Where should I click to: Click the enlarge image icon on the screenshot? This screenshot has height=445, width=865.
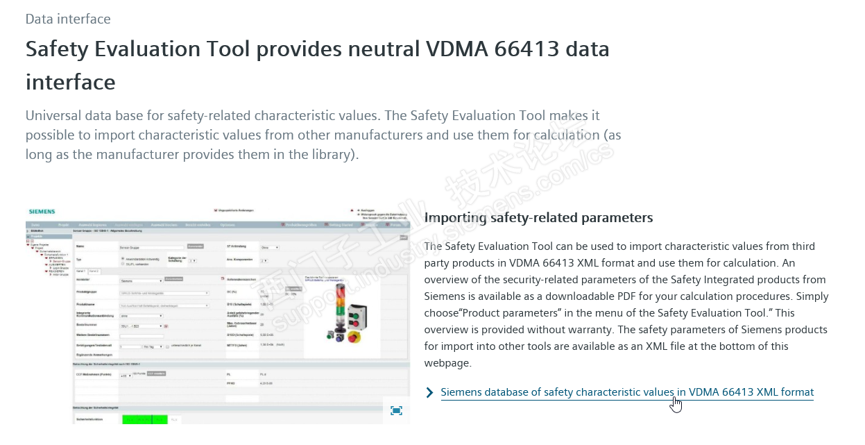coord(396,410)
